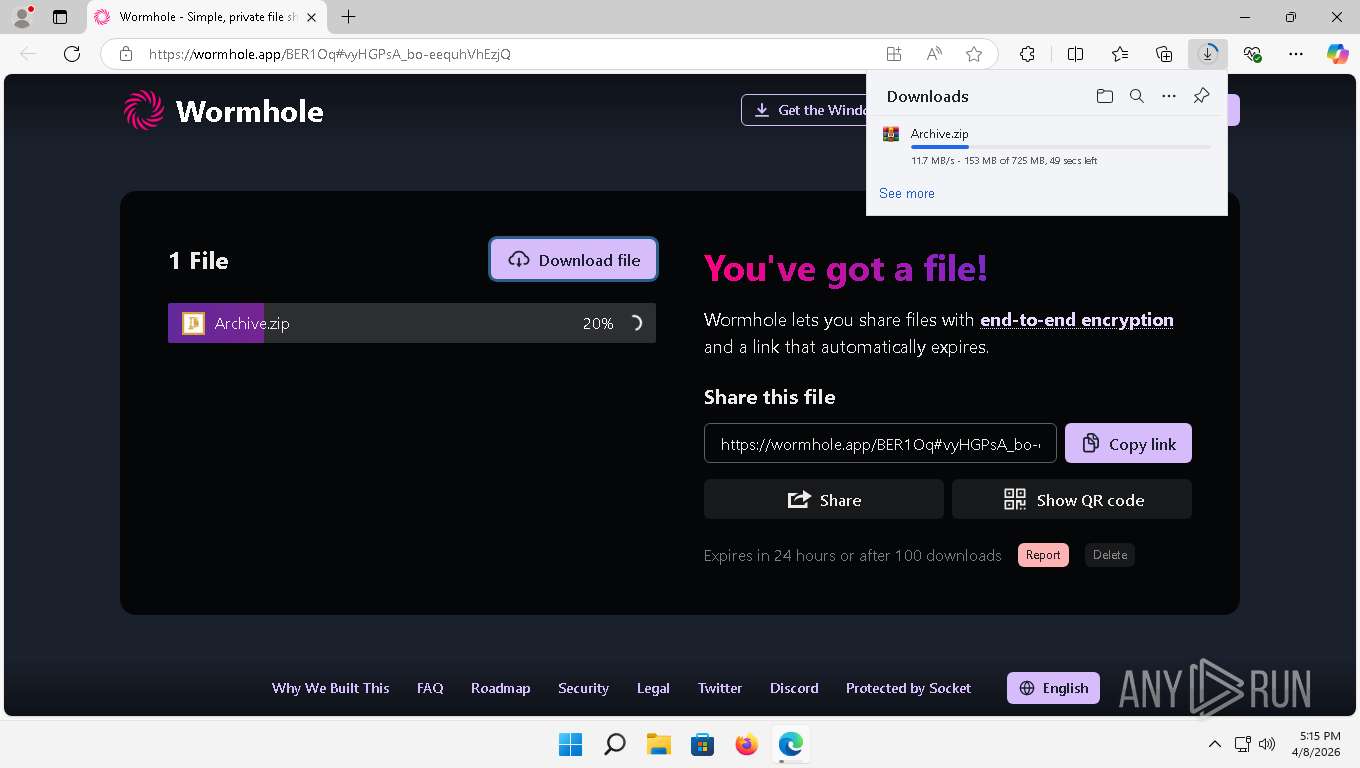
Task: Open the Read aloud feature
Action: click(934, 54)
